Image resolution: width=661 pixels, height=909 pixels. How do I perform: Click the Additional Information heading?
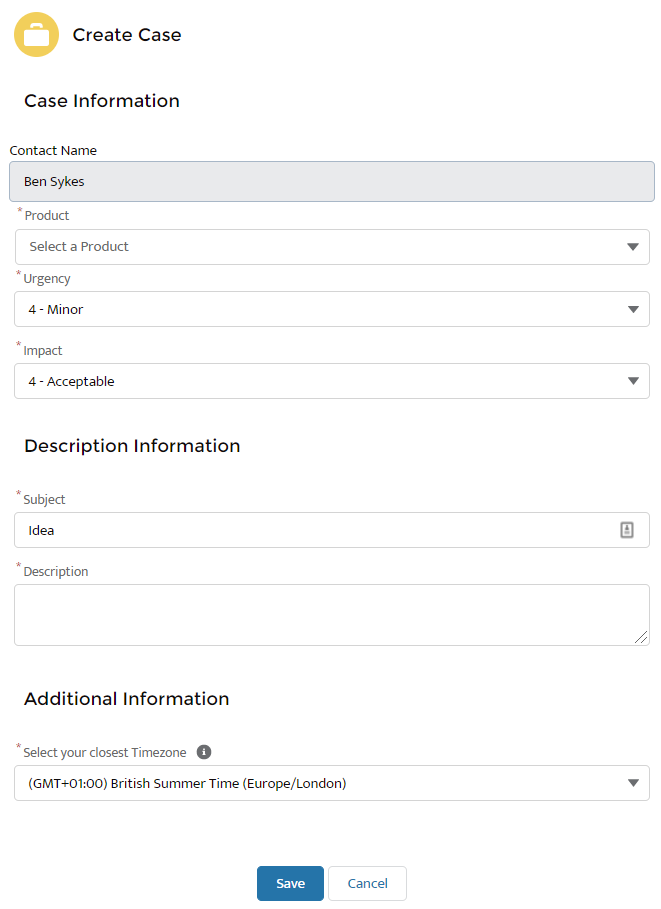127,699
